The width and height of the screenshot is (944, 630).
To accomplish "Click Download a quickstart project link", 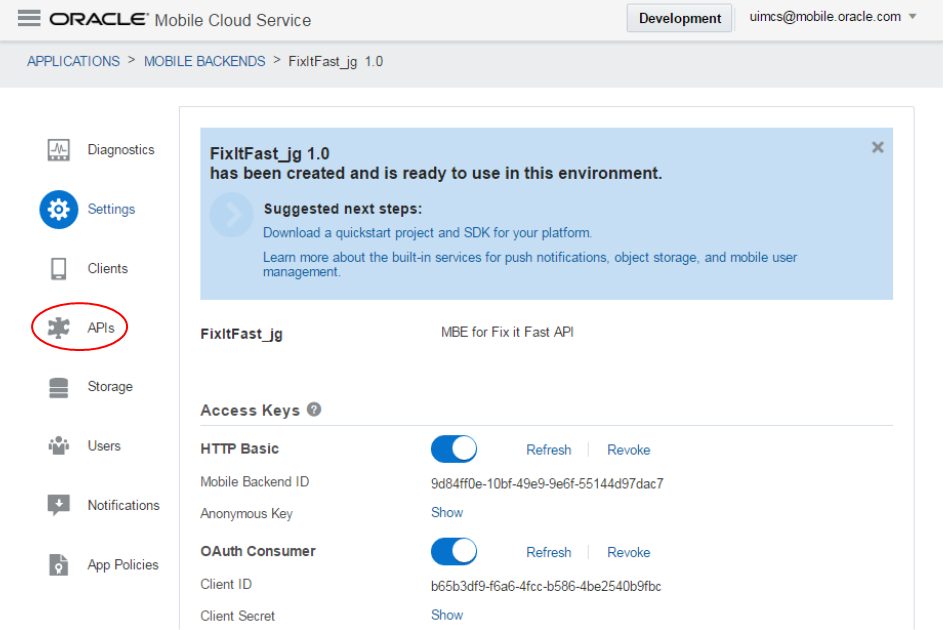I will [427, 232].
